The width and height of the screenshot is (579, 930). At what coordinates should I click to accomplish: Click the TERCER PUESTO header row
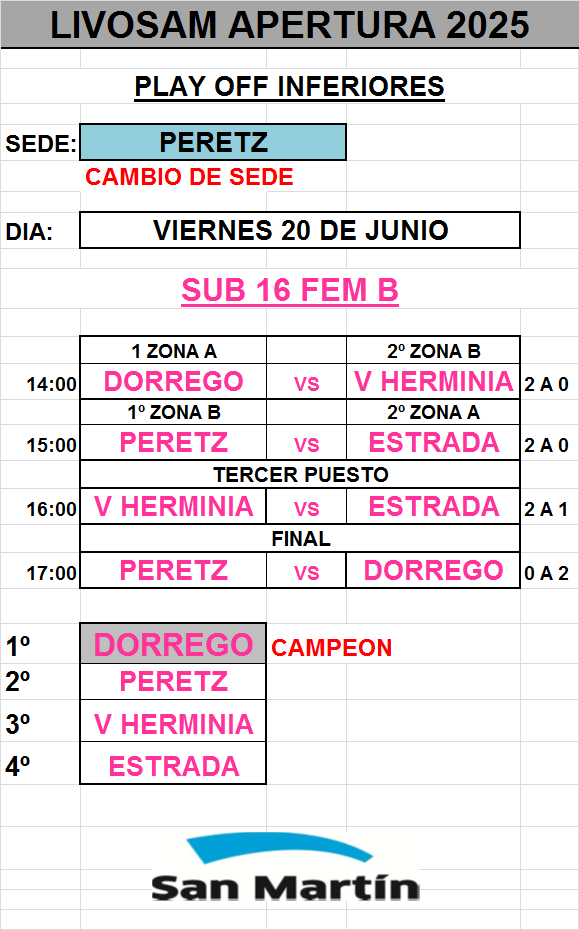click(300, 474)
